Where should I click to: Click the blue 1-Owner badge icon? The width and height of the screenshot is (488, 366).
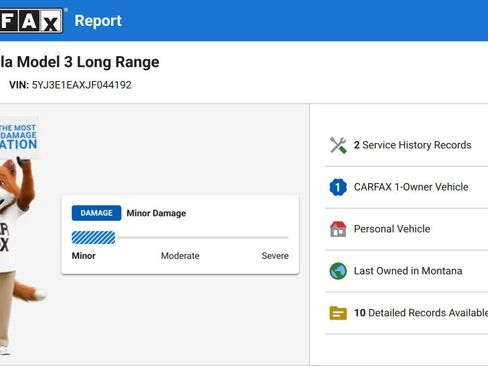pyautogui.click(x=338, y=187)
